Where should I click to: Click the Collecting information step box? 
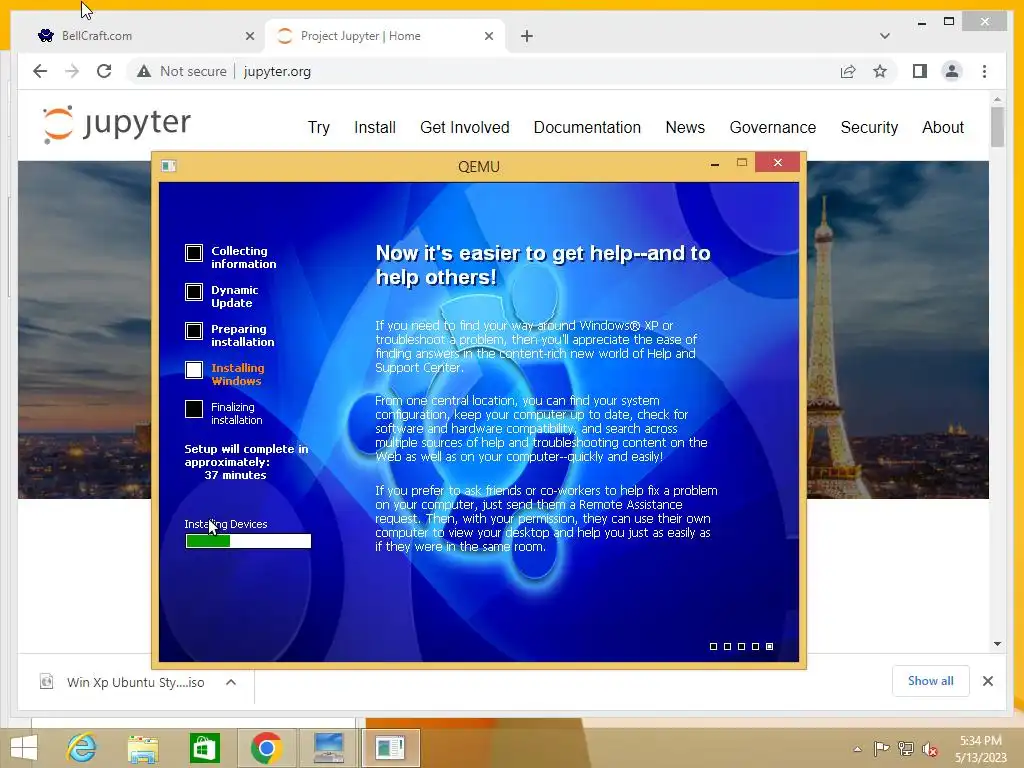click(194, 253)
